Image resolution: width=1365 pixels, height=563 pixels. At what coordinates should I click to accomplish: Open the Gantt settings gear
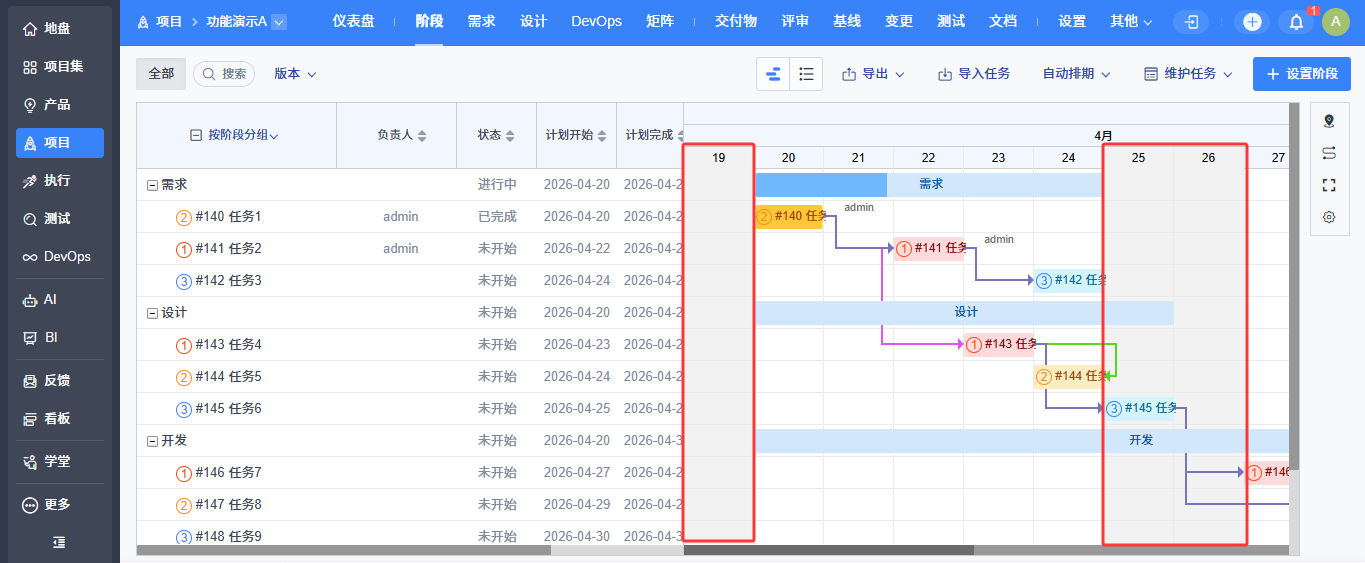tap(1329, 217)
